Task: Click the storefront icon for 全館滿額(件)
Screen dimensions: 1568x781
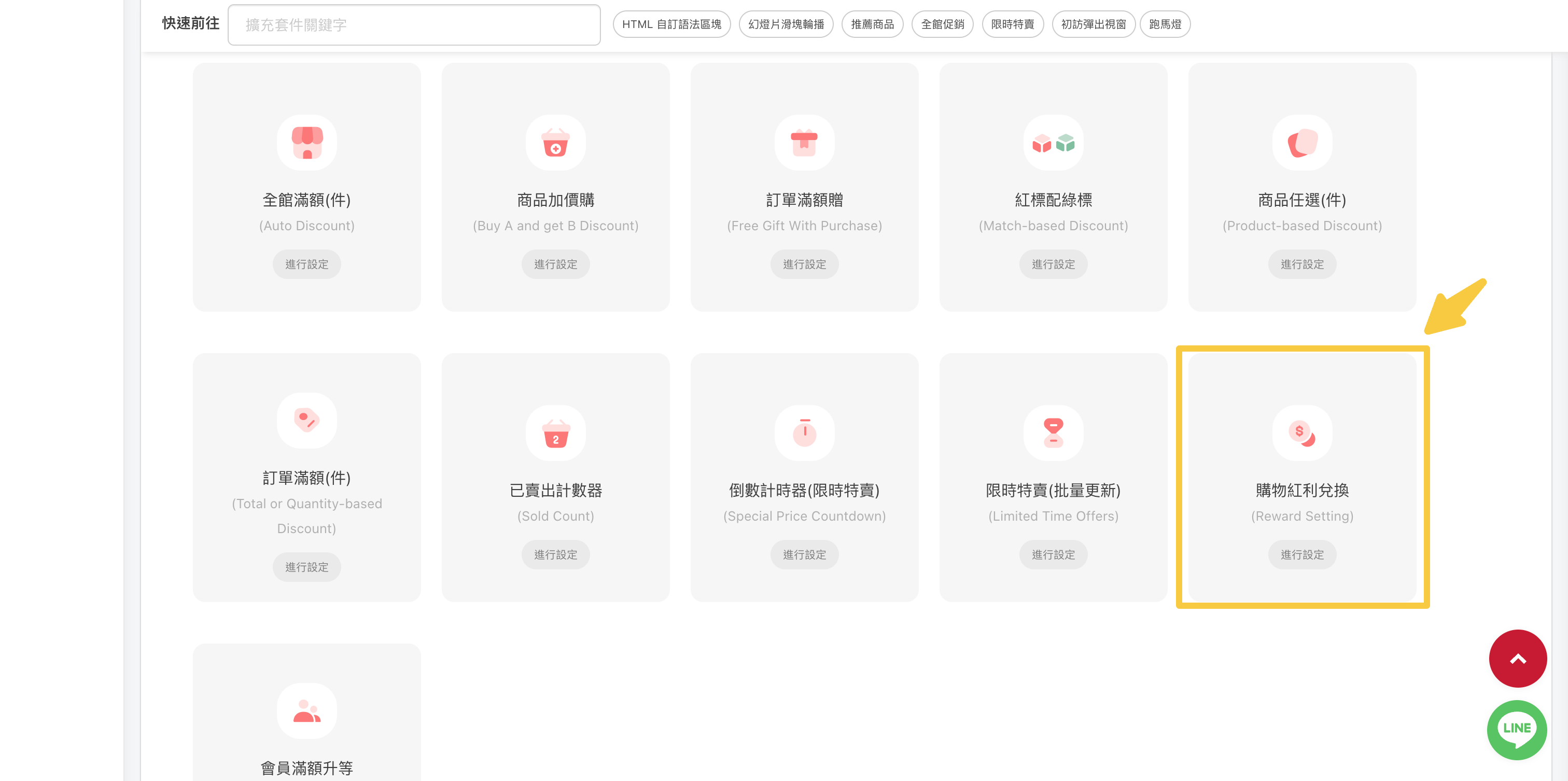Action: 307,143
